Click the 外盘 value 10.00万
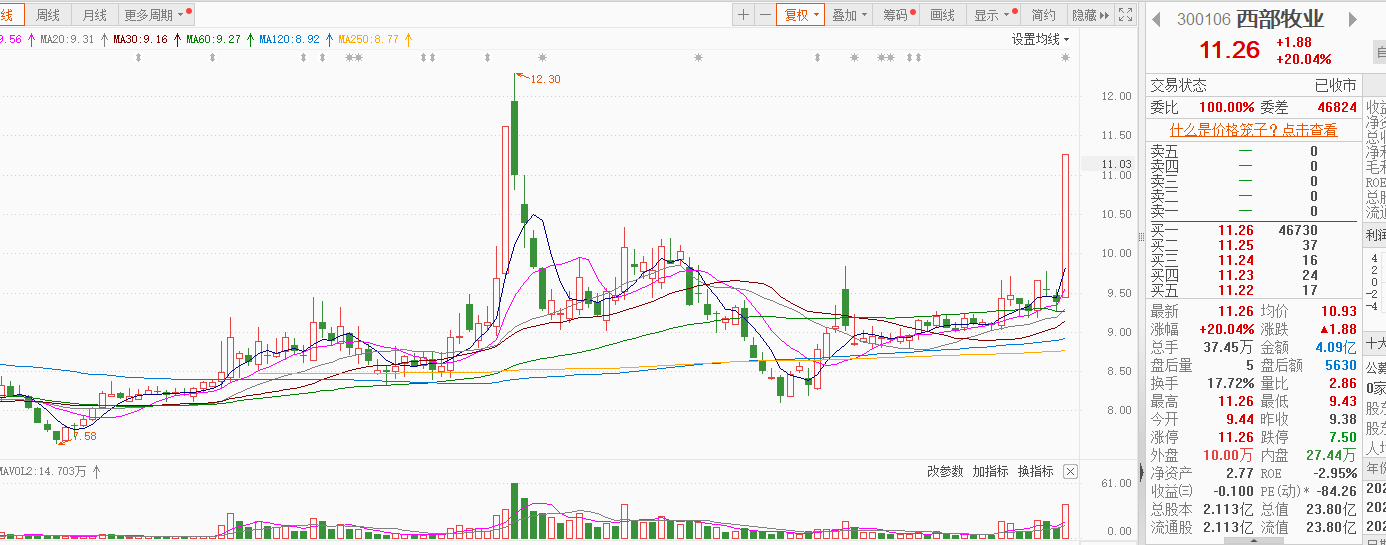The width and height of the screenshot is (1386, 545). pos(1229,455)
